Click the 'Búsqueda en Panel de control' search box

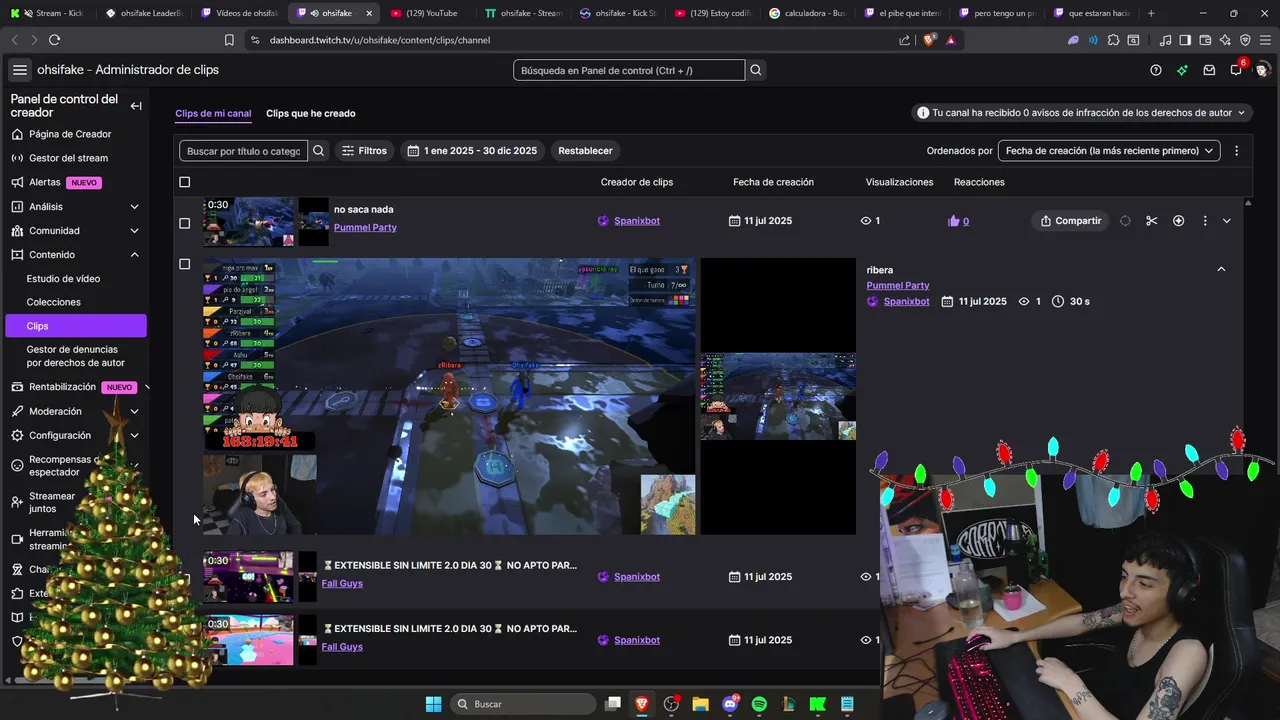coord(629,70)
